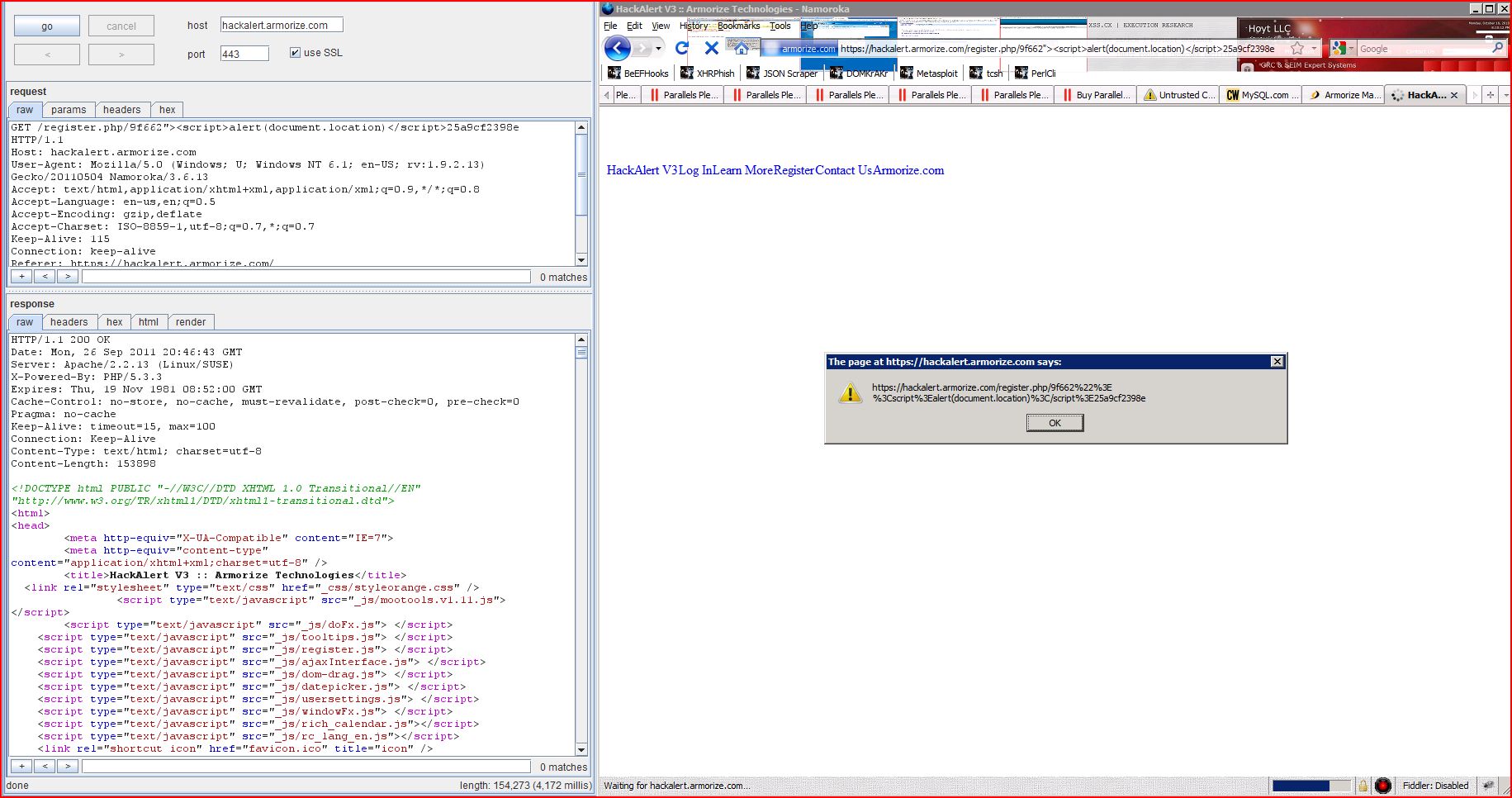Switch to the response headers tab
The image size is (1512, 798).
tap(69, 322)
